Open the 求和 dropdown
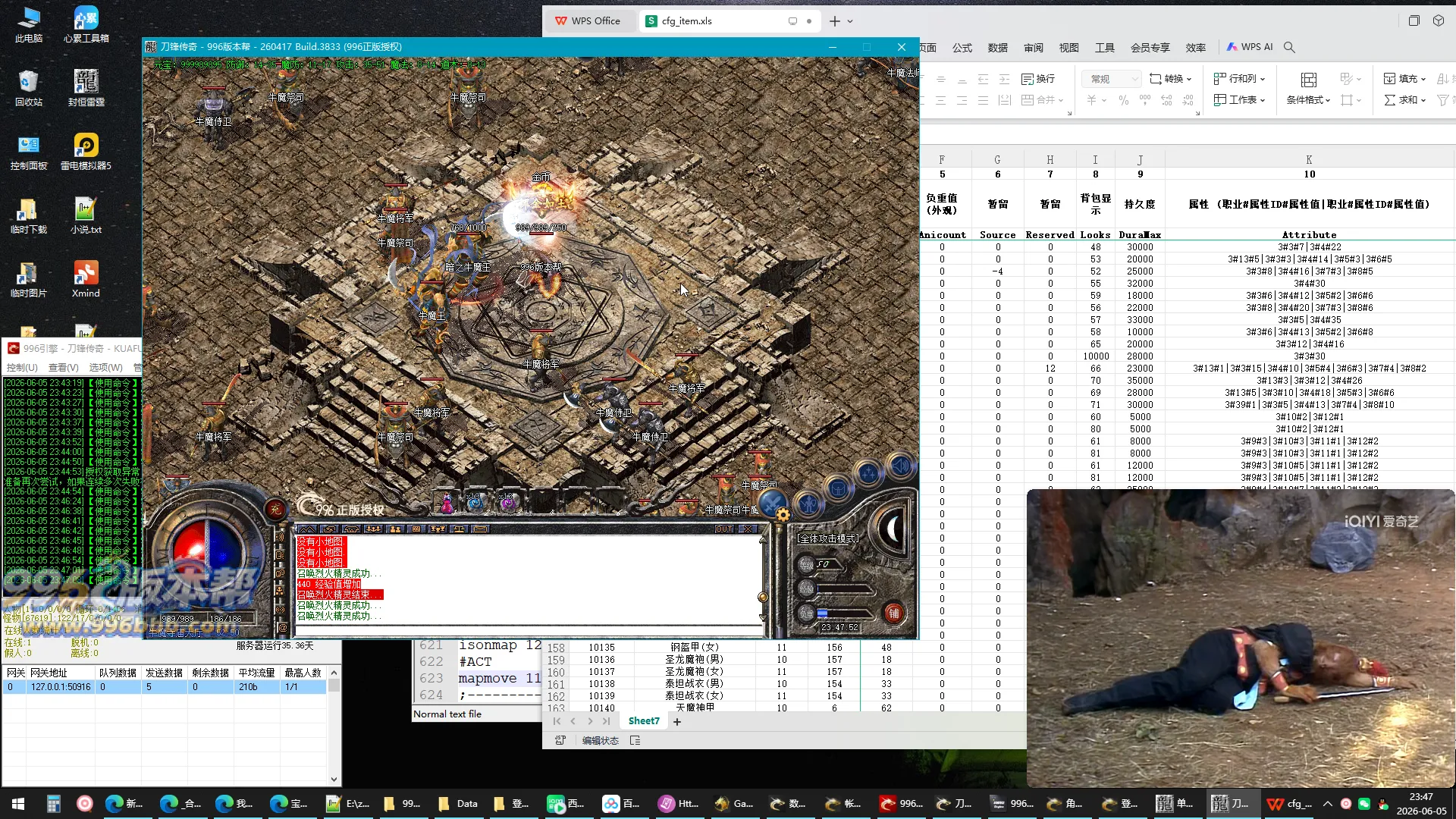 tap(1405, 99)
